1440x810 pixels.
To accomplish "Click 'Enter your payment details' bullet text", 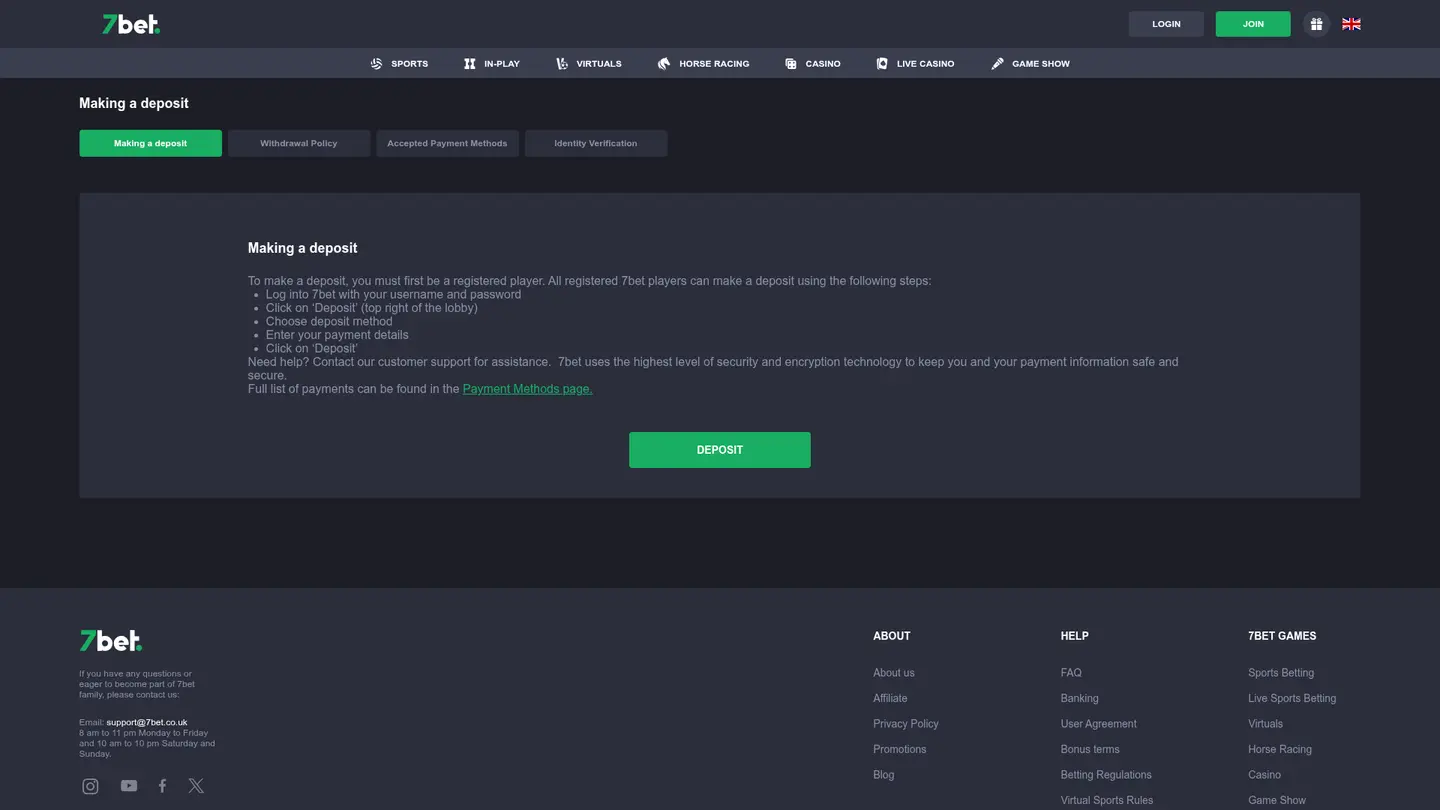I will (x=337, y=335).
